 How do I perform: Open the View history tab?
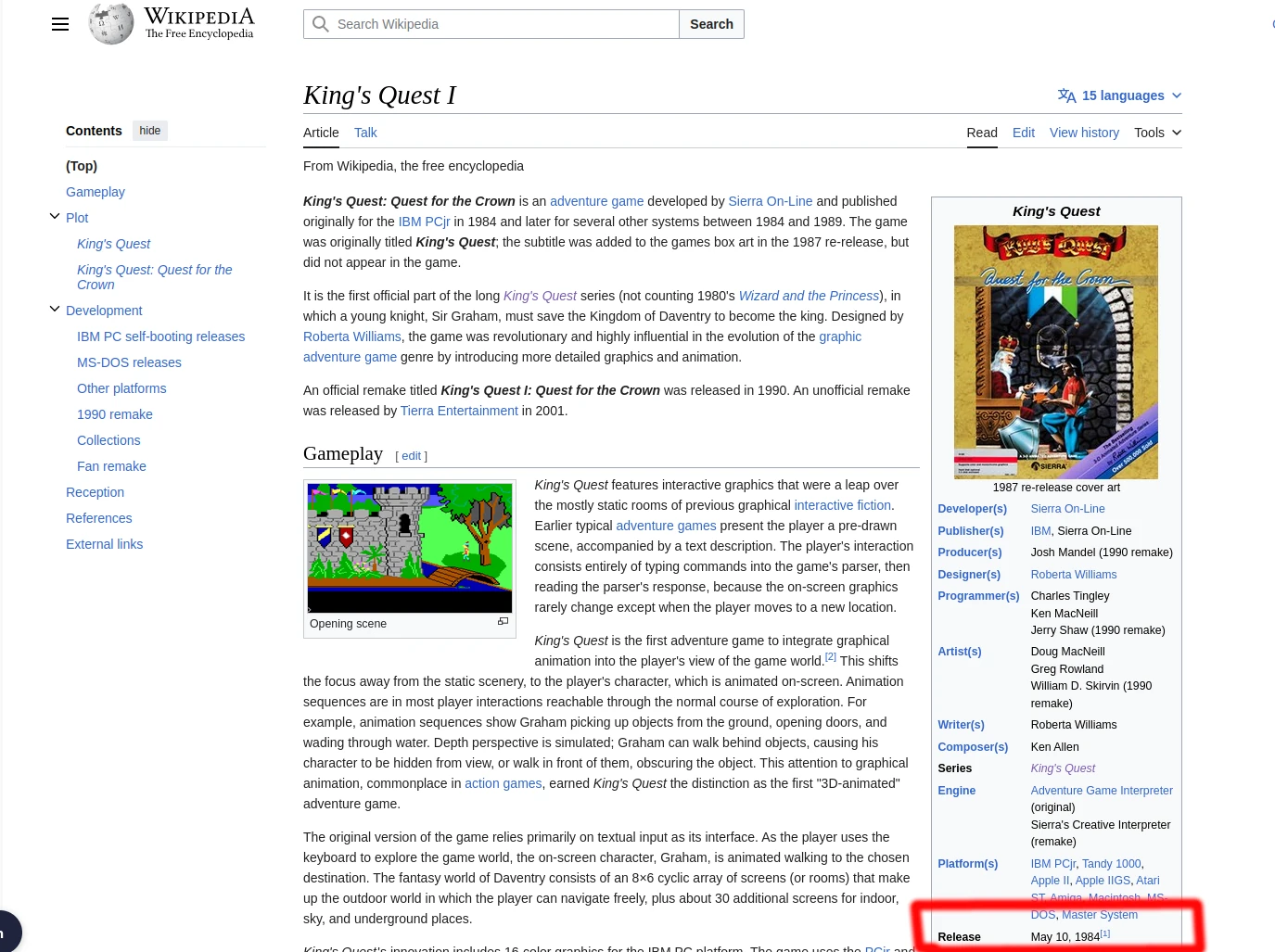point(1084,133)
